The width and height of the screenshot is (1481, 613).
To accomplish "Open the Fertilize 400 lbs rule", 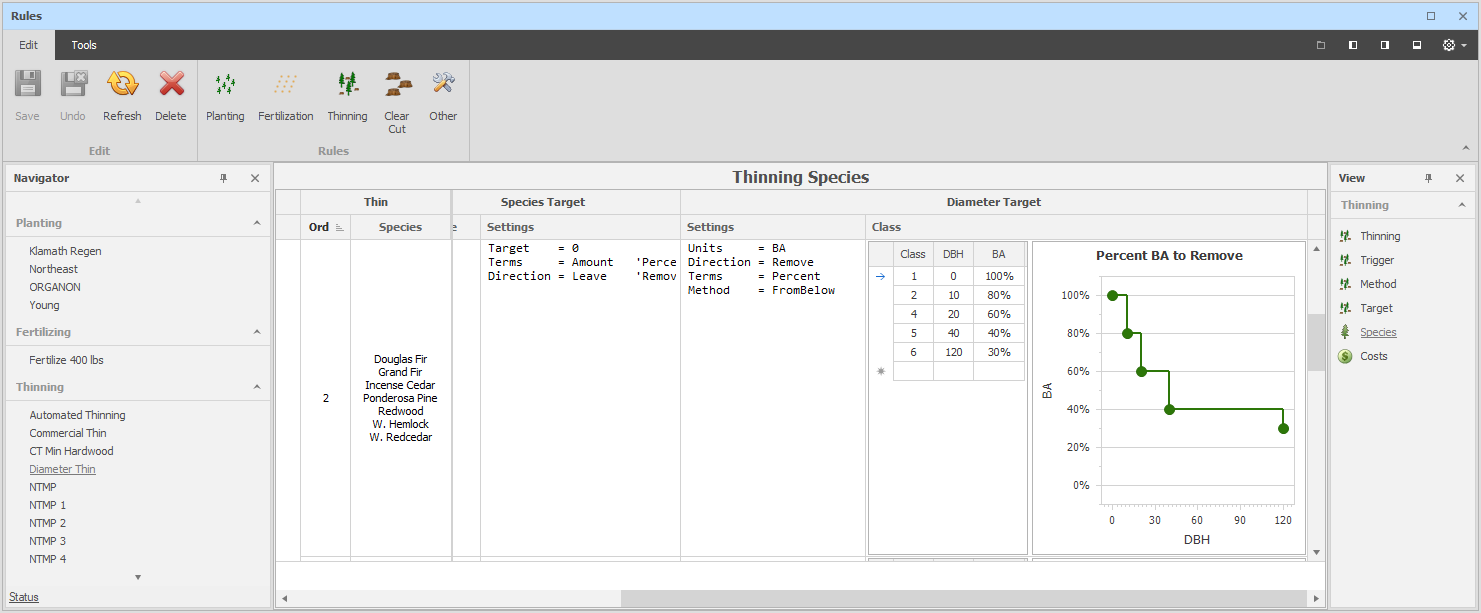I will point(66,360).
